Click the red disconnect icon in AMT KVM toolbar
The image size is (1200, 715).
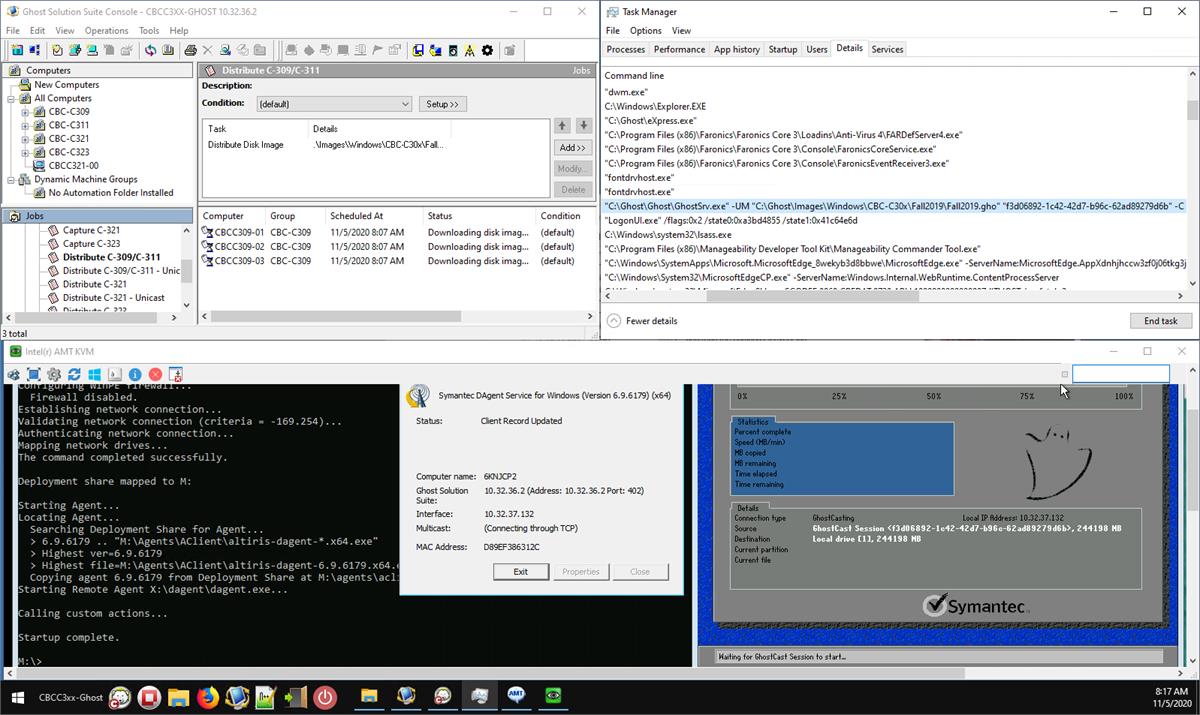(x=154, y=374)
